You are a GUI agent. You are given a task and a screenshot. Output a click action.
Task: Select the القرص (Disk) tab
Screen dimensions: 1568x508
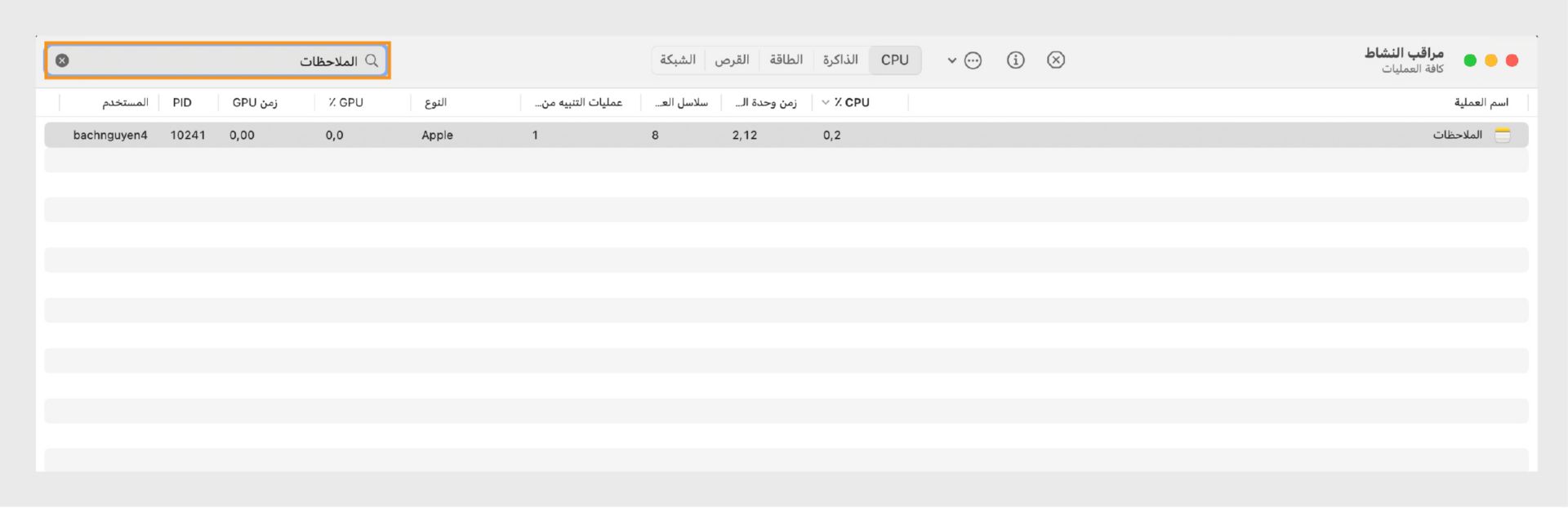732,60
